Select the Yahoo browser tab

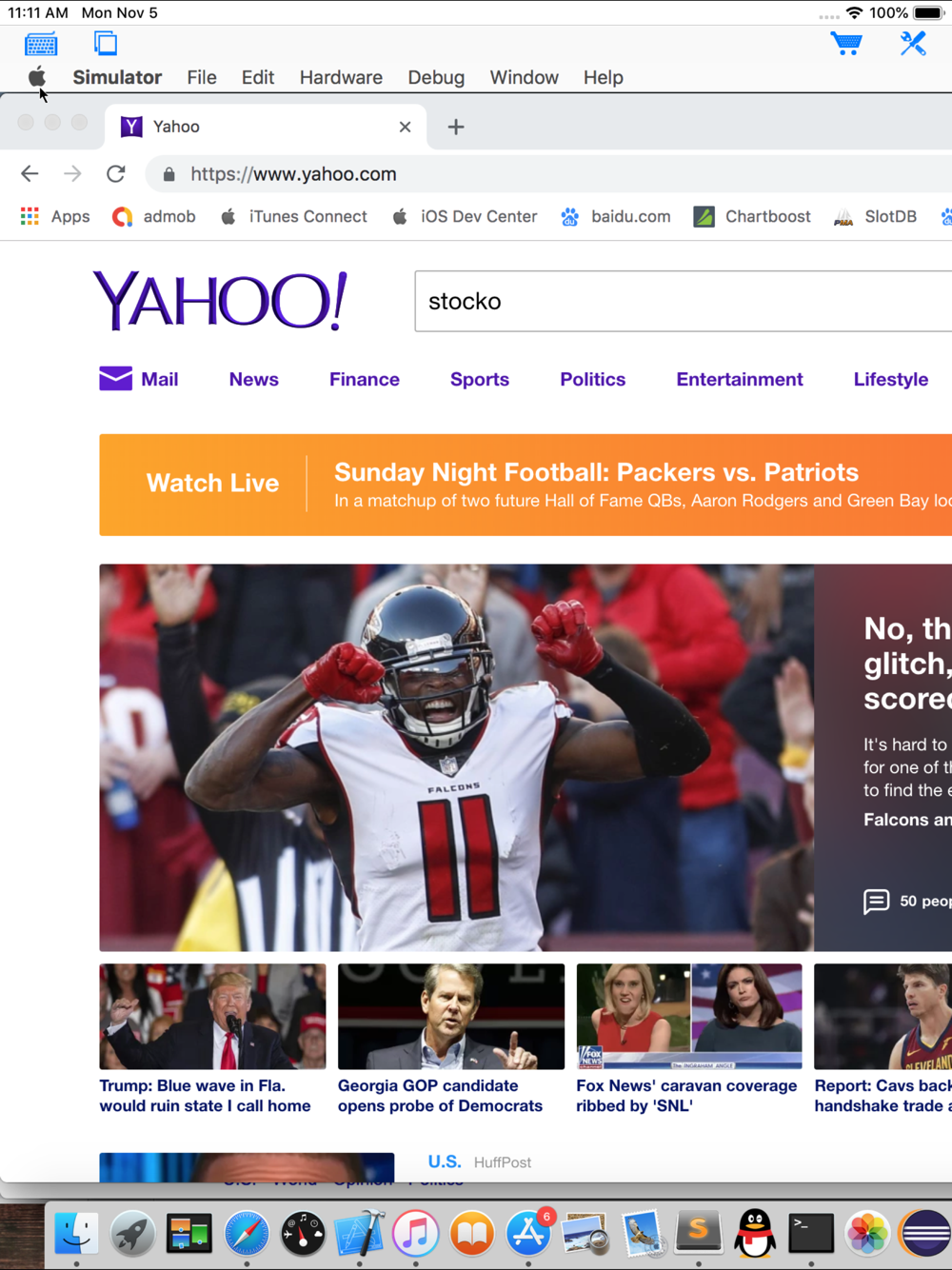click(x=266, y=127)
